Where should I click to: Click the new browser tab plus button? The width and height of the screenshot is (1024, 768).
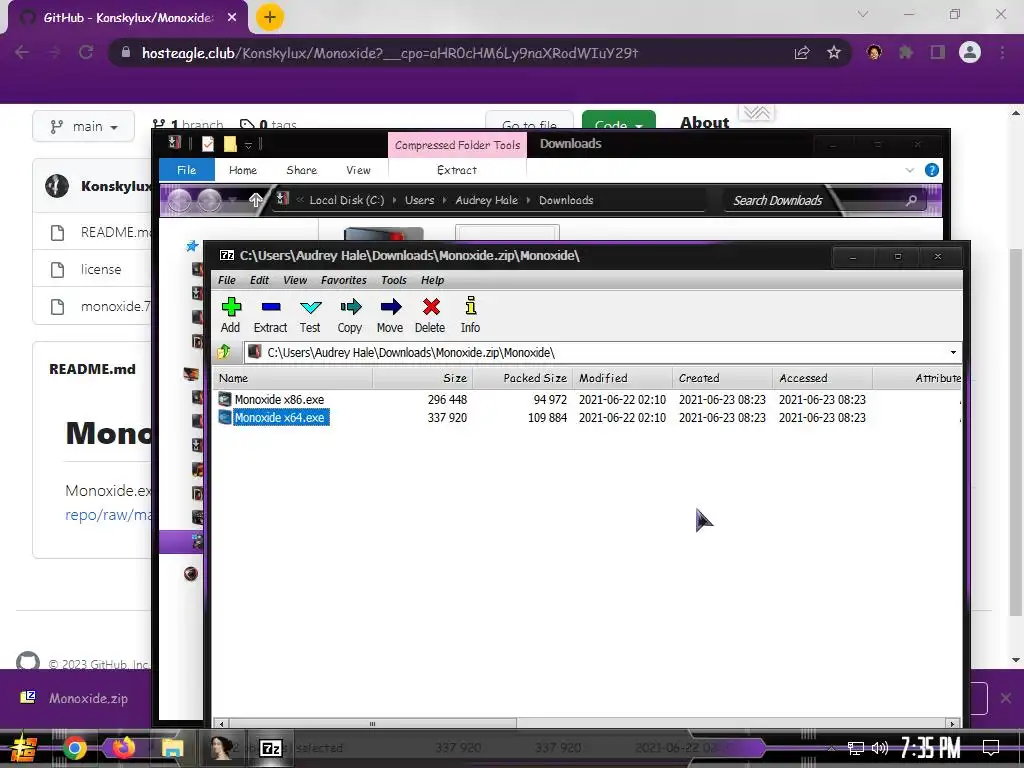coord(270,17)
